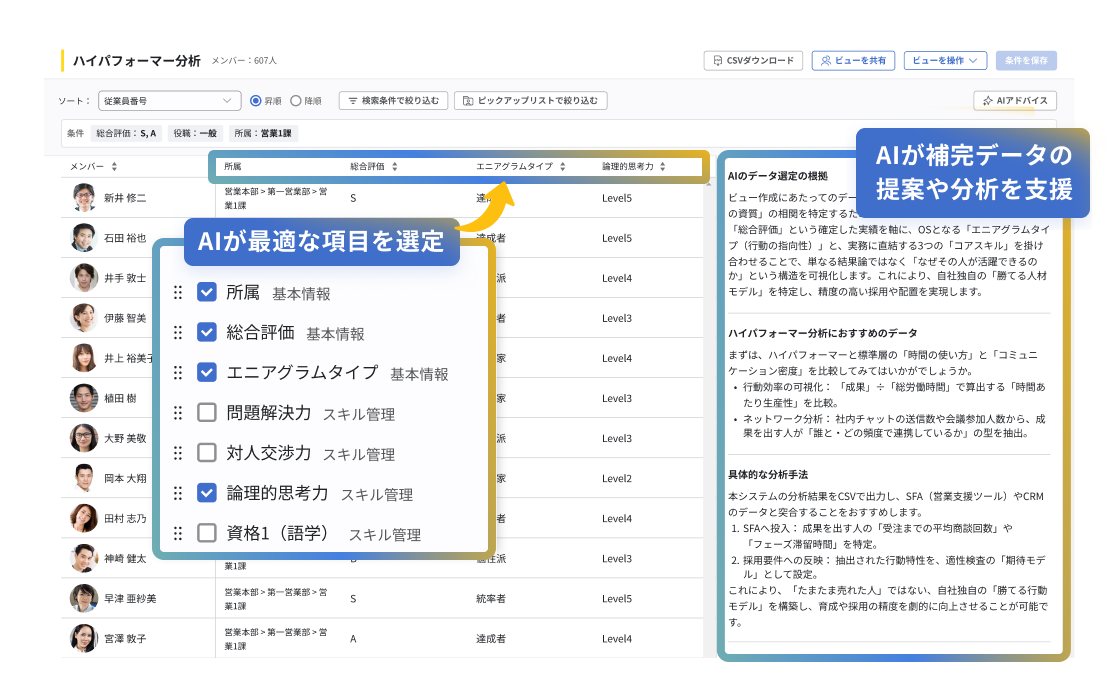Image resolution: width=1120 pixels, height=700 pixels.
Task: Click the 条件を保存 button
Action: 1025,61
